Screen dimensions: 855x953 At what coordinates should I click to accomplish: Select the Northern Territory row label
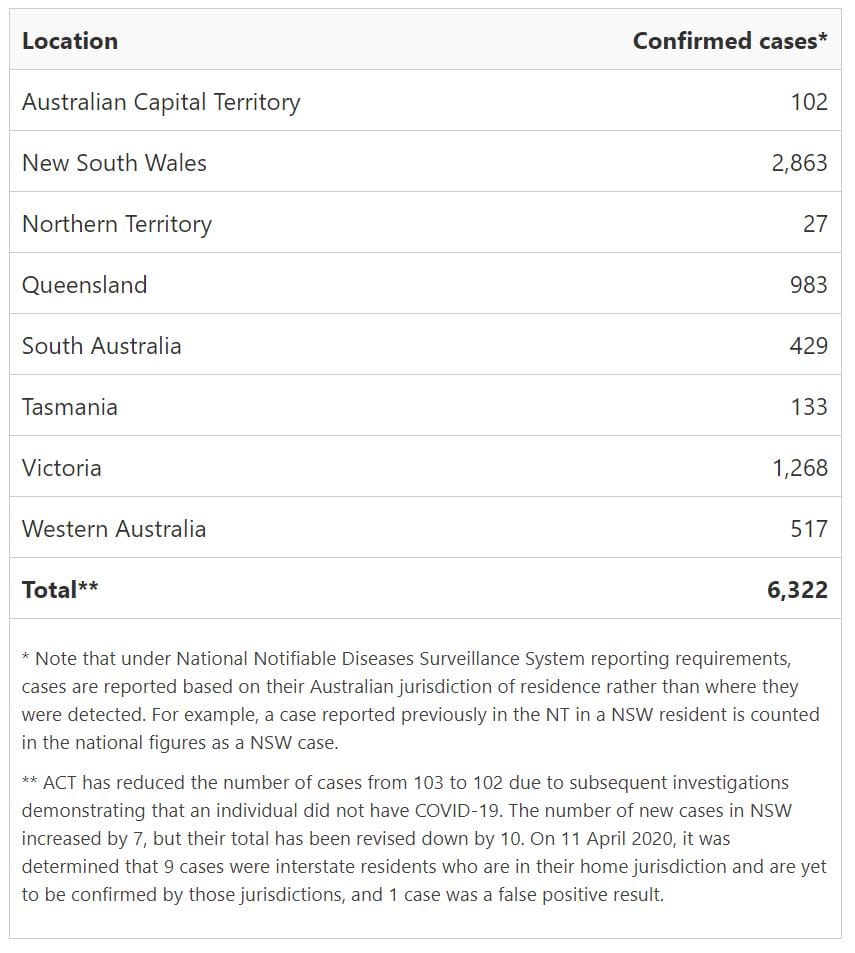coord(117,224)
